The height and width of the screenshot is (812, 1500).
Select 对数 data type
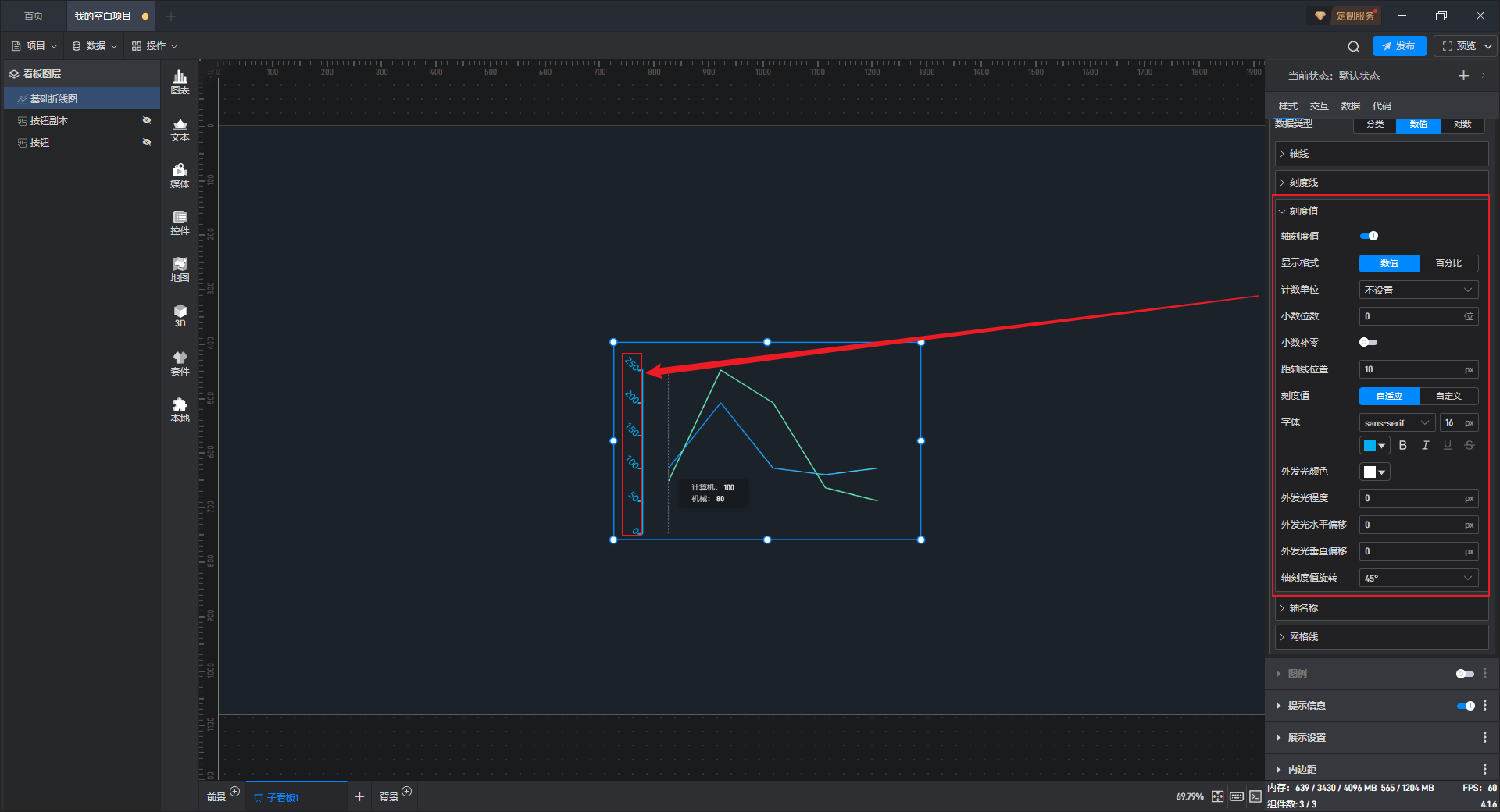coord(1462,125)
